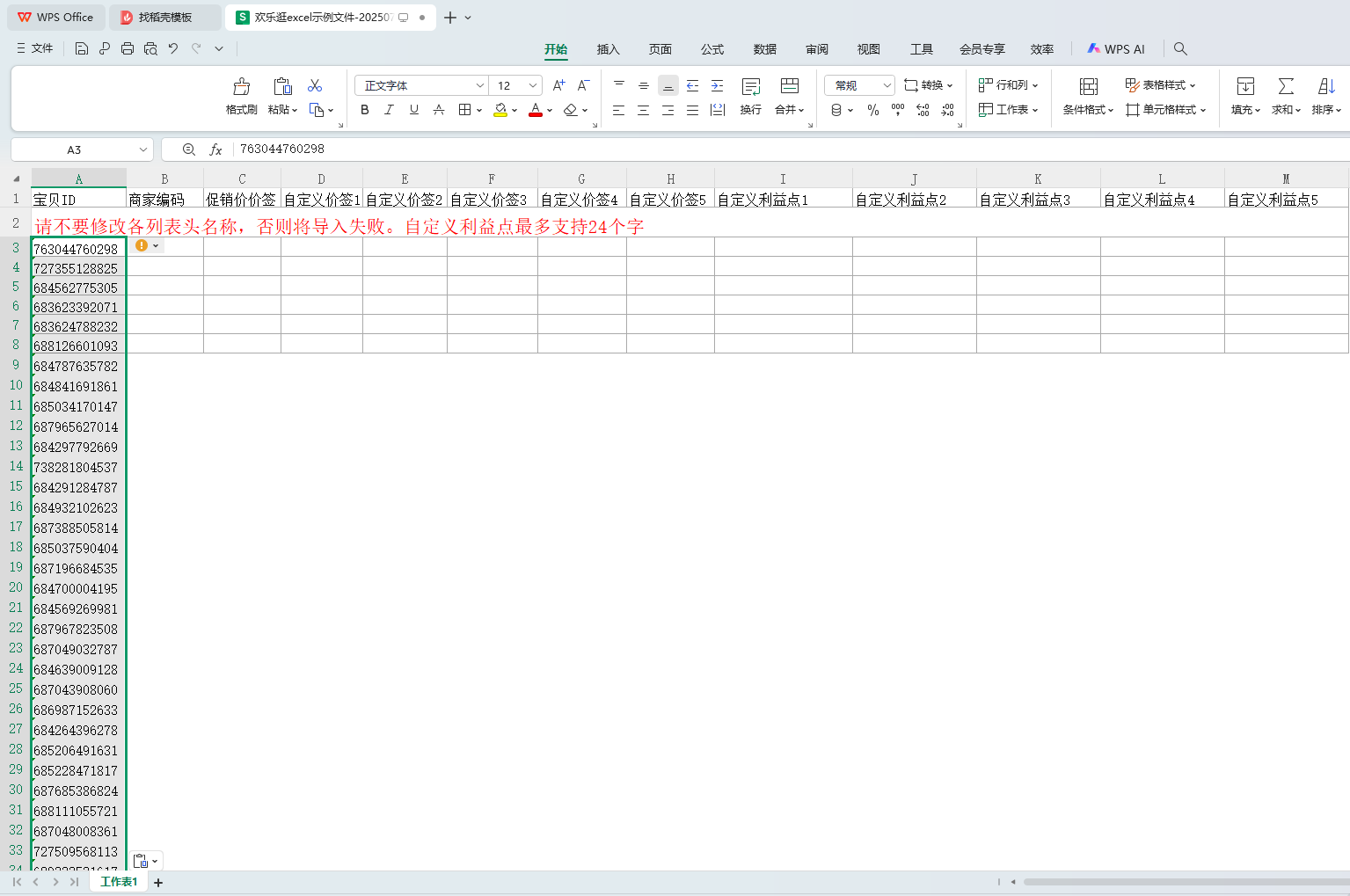
Task: Click the Undo arrow icon
Action: point(173,48)
